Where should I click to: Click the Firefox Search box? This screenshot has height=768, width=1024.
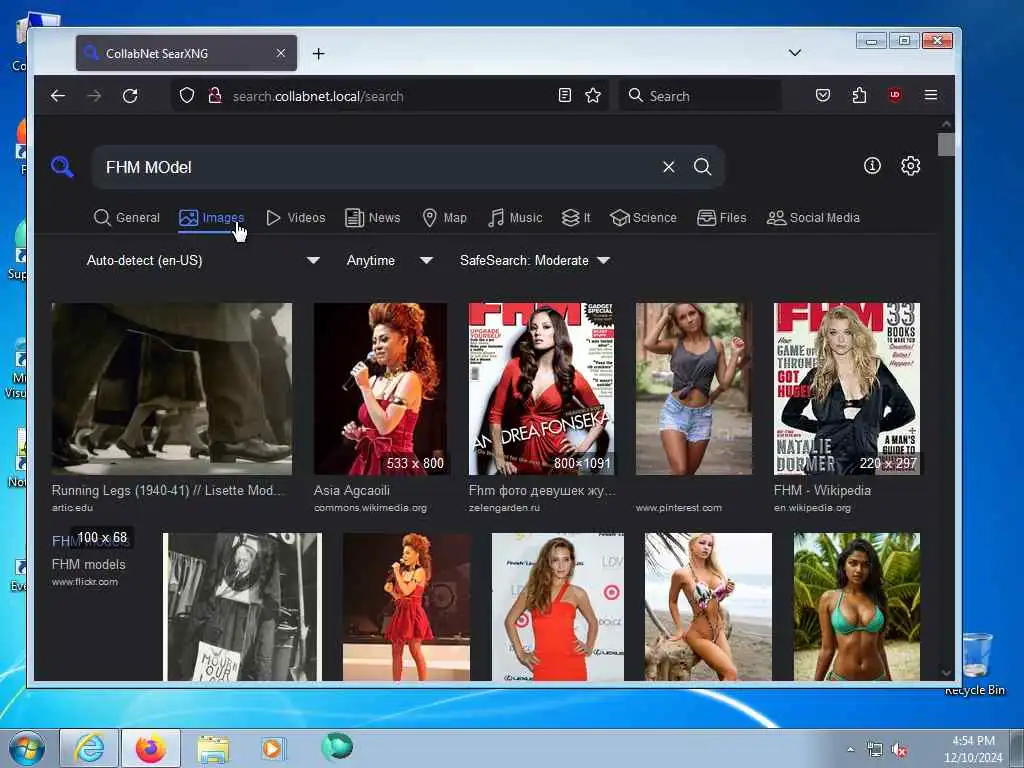[700, 96]
